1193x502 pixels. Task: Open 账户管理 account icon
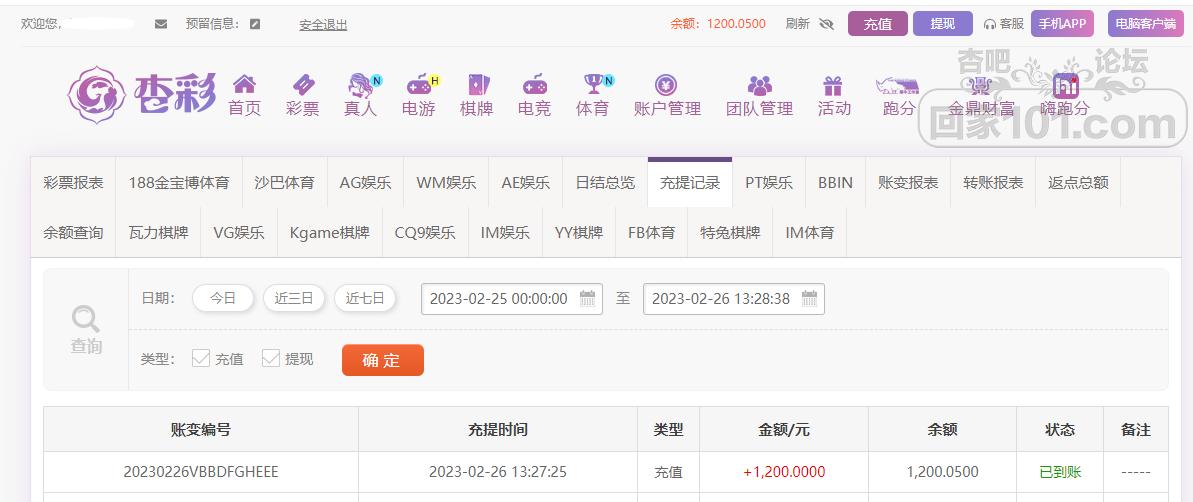click(x=666, y=84)
